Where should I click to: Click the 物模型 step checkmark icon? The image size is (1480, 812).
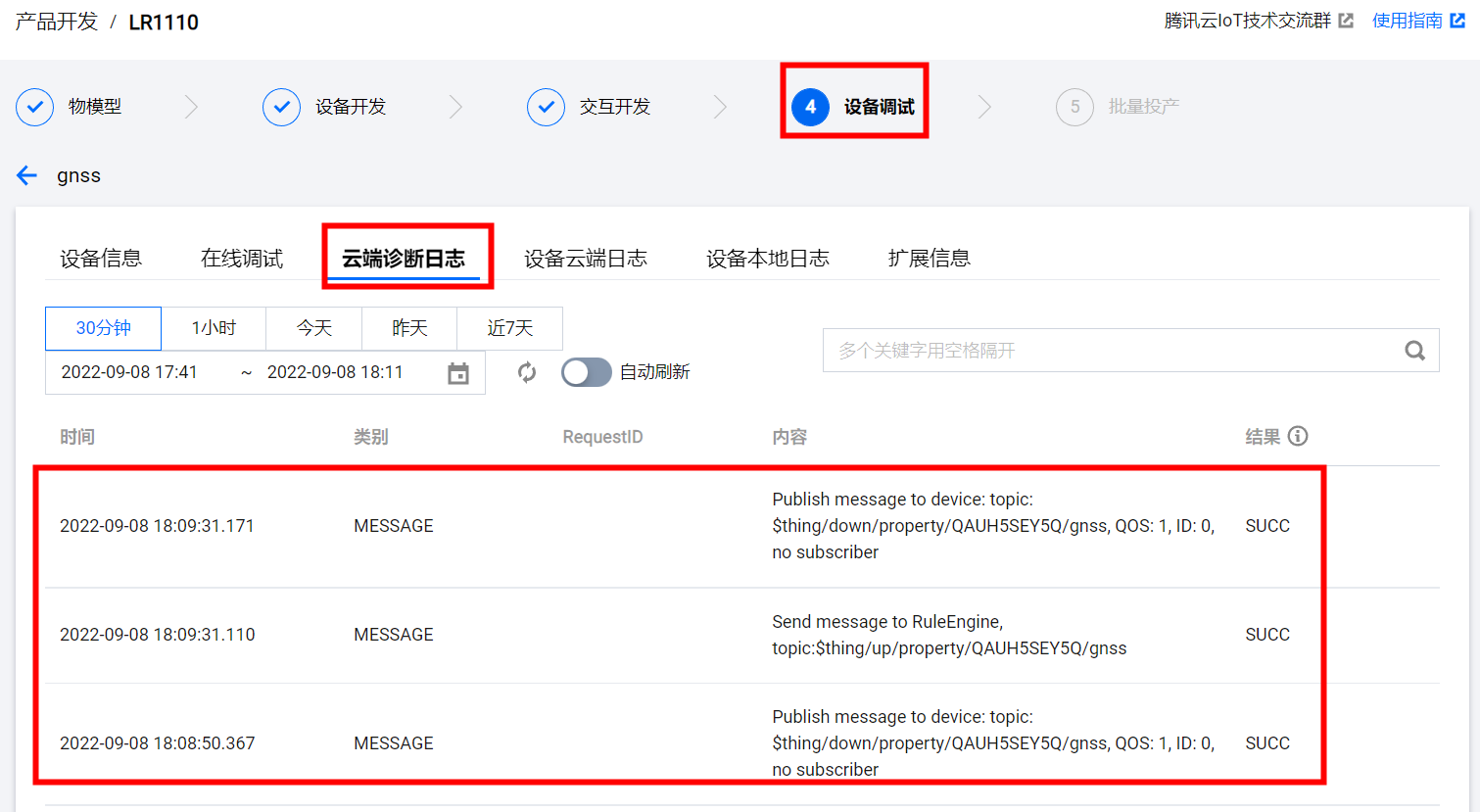35,107
